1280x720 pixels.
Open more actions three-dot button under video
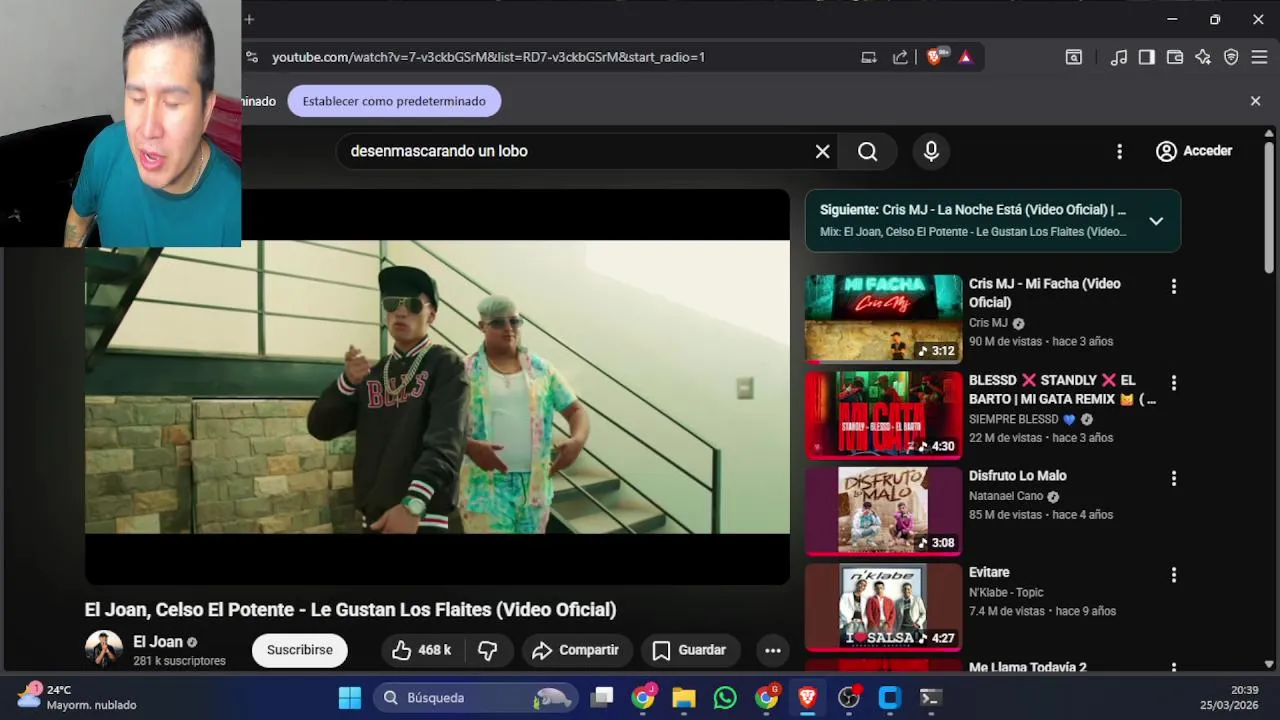point(772,650)
